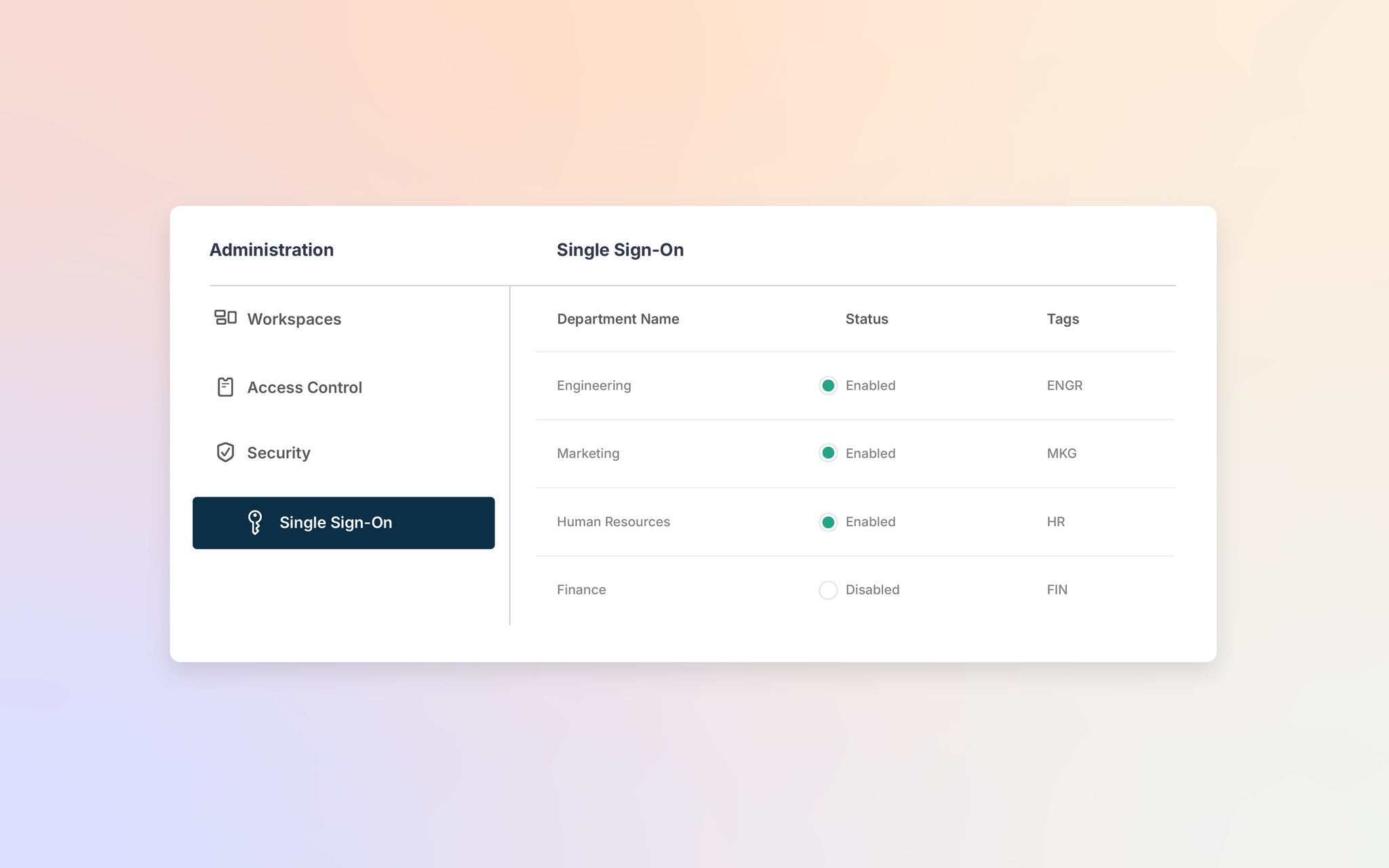Click the Human Resources status dot
This screenshot has height=868, width=1389.
[828, 521]
